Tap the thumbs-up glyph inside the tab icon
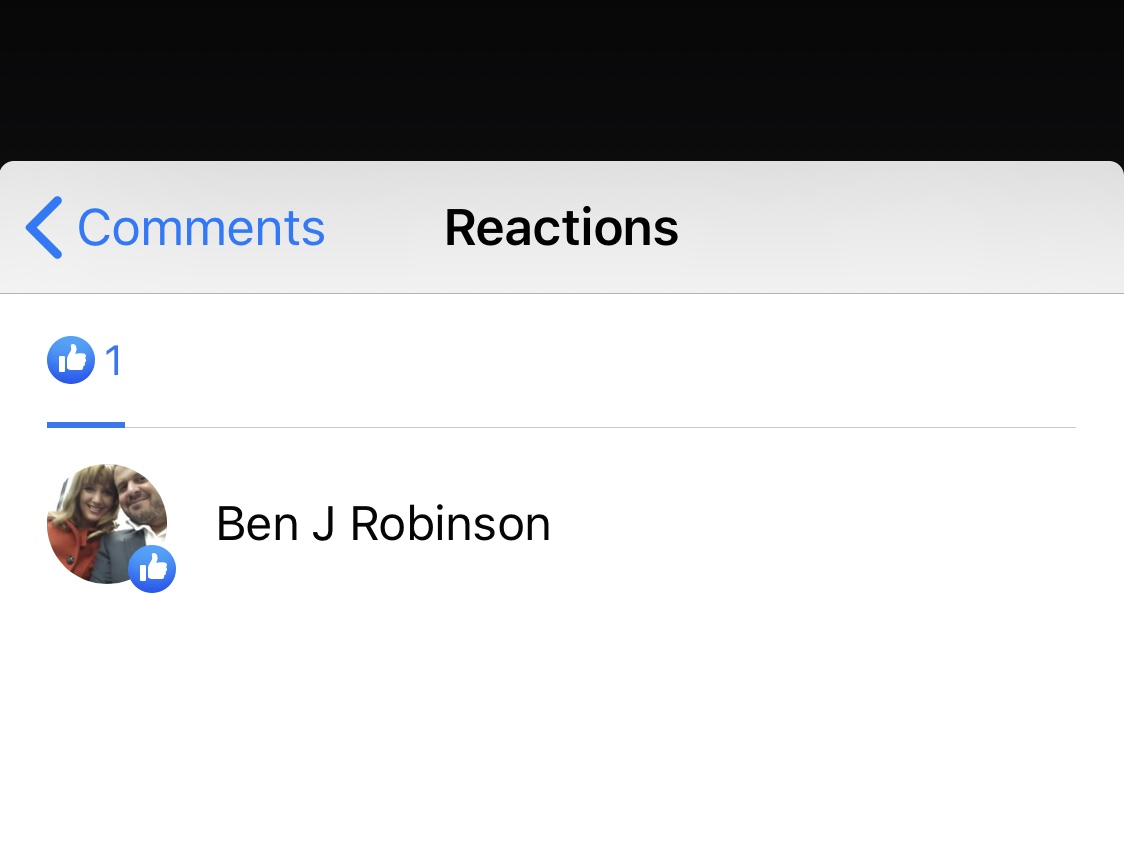 click(x=72, y=358)
